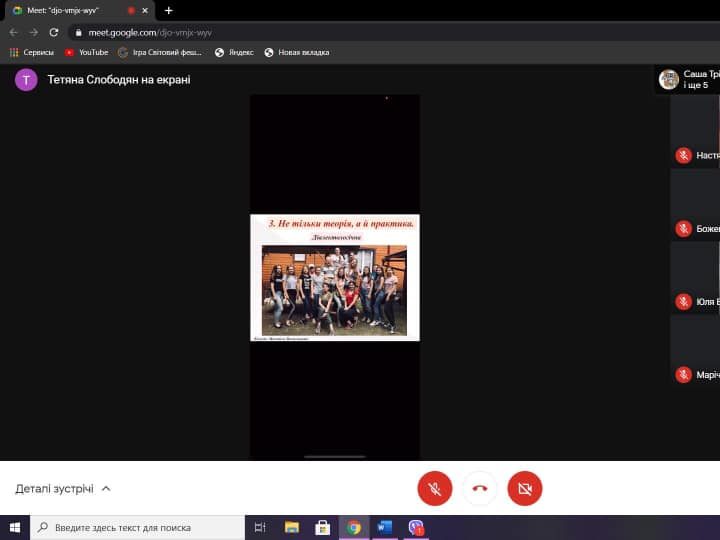Click the Божена participant tile
Image resolution: width=720 pixels, height=540 pixels.
[695, 205]
